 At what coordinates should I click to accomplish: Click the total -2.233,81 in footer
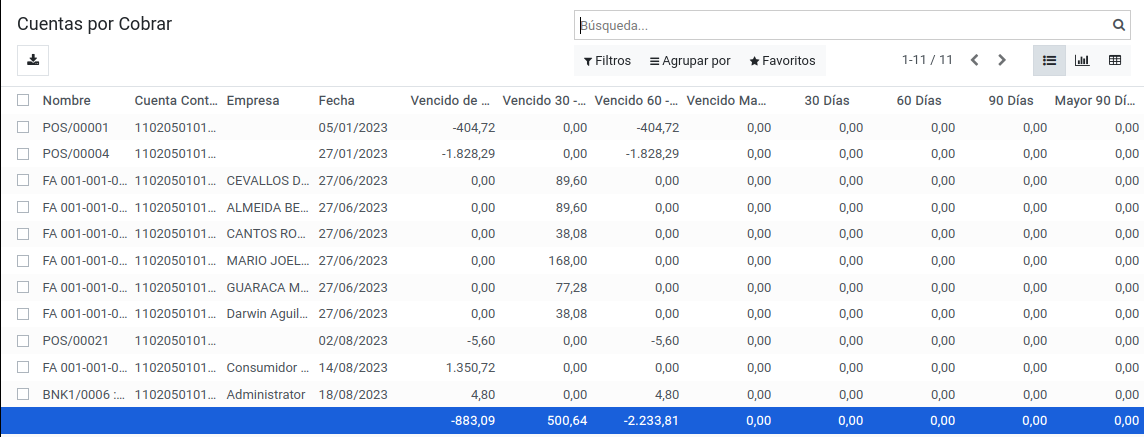[x=652, y=420]
